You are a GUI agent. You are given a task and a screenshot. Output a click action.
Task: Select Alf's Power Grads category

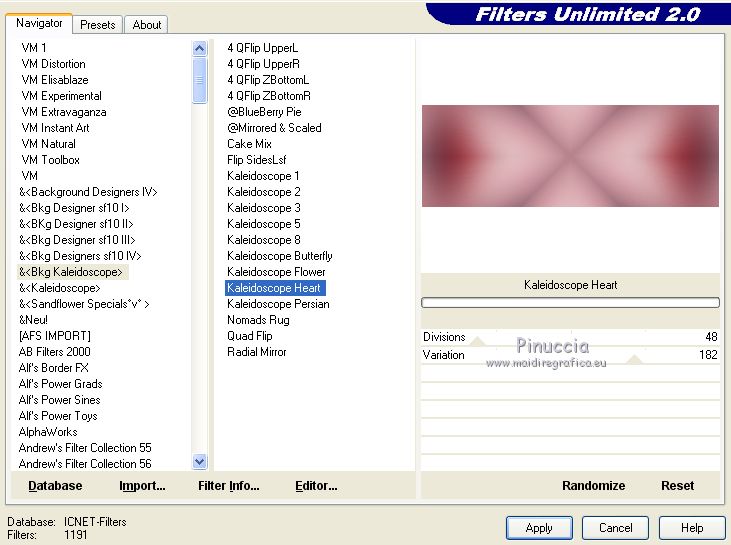(x=61, y=384)
